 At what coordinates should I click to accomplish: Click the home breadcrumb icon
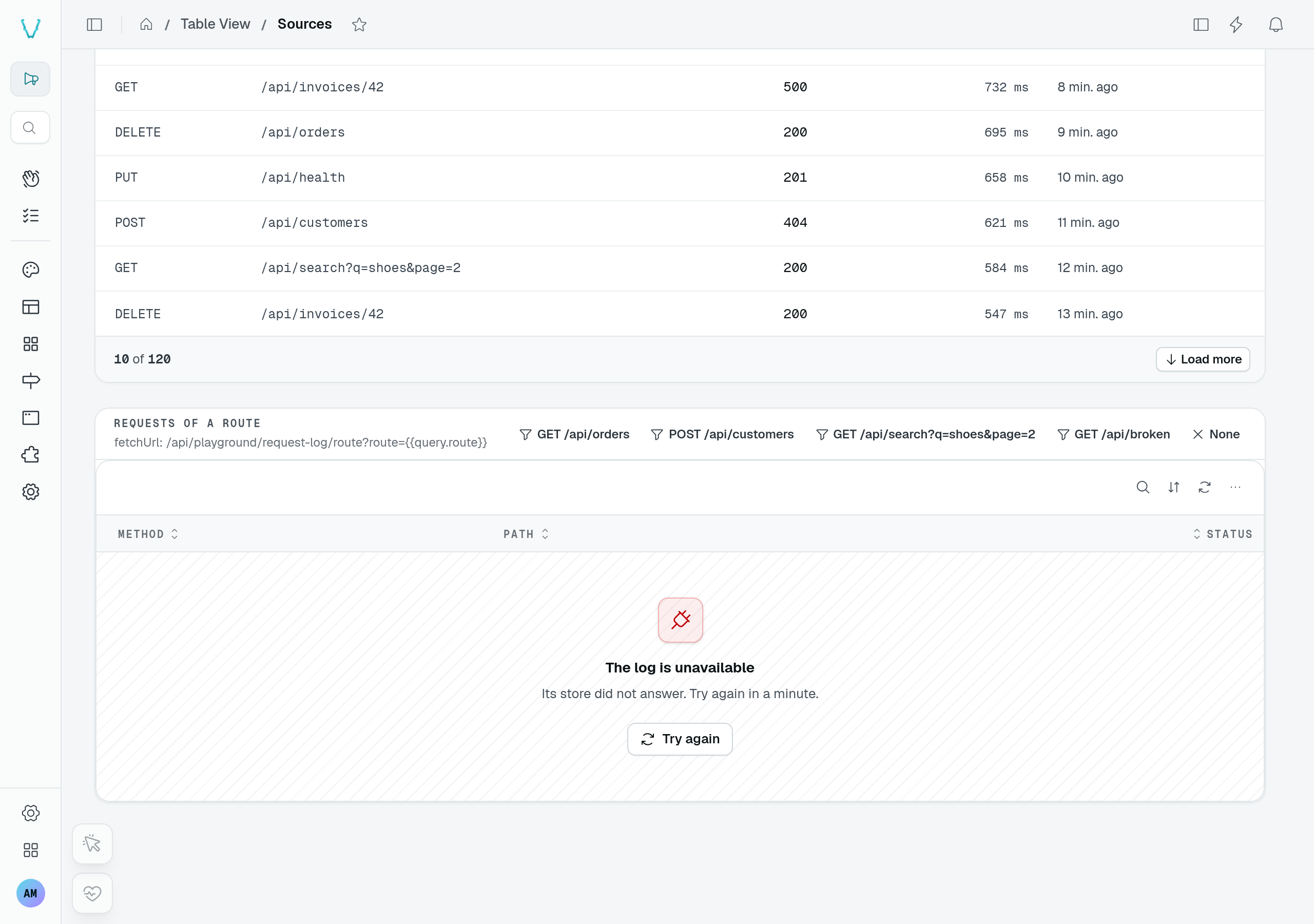click(146, 24)
